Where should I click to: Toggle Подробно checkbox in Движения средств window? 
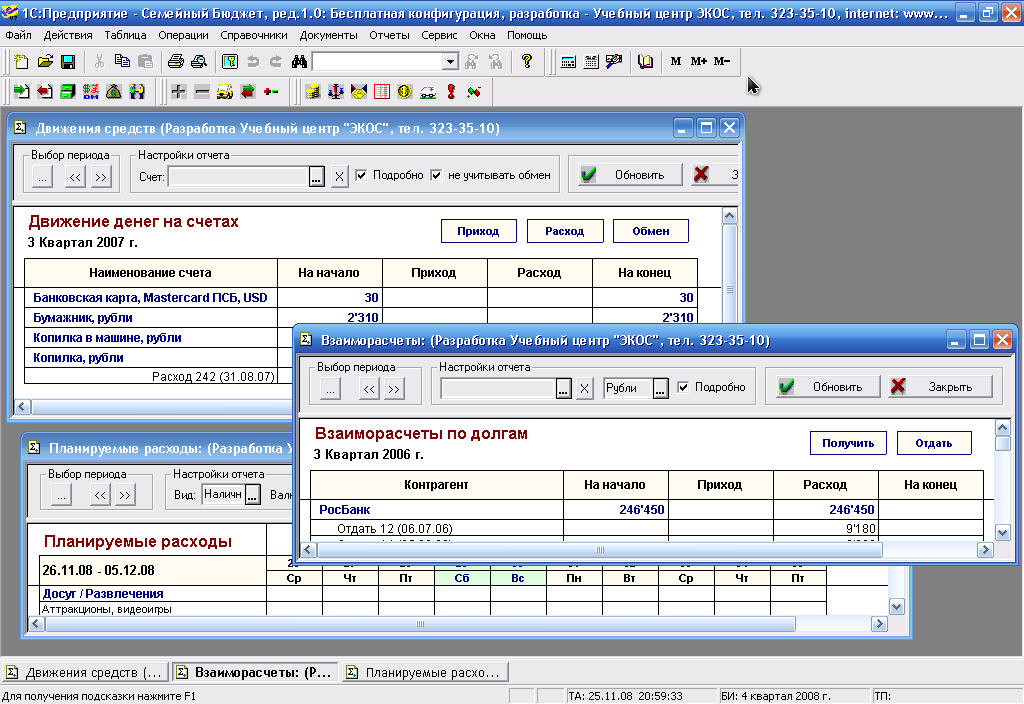(361, 175)
